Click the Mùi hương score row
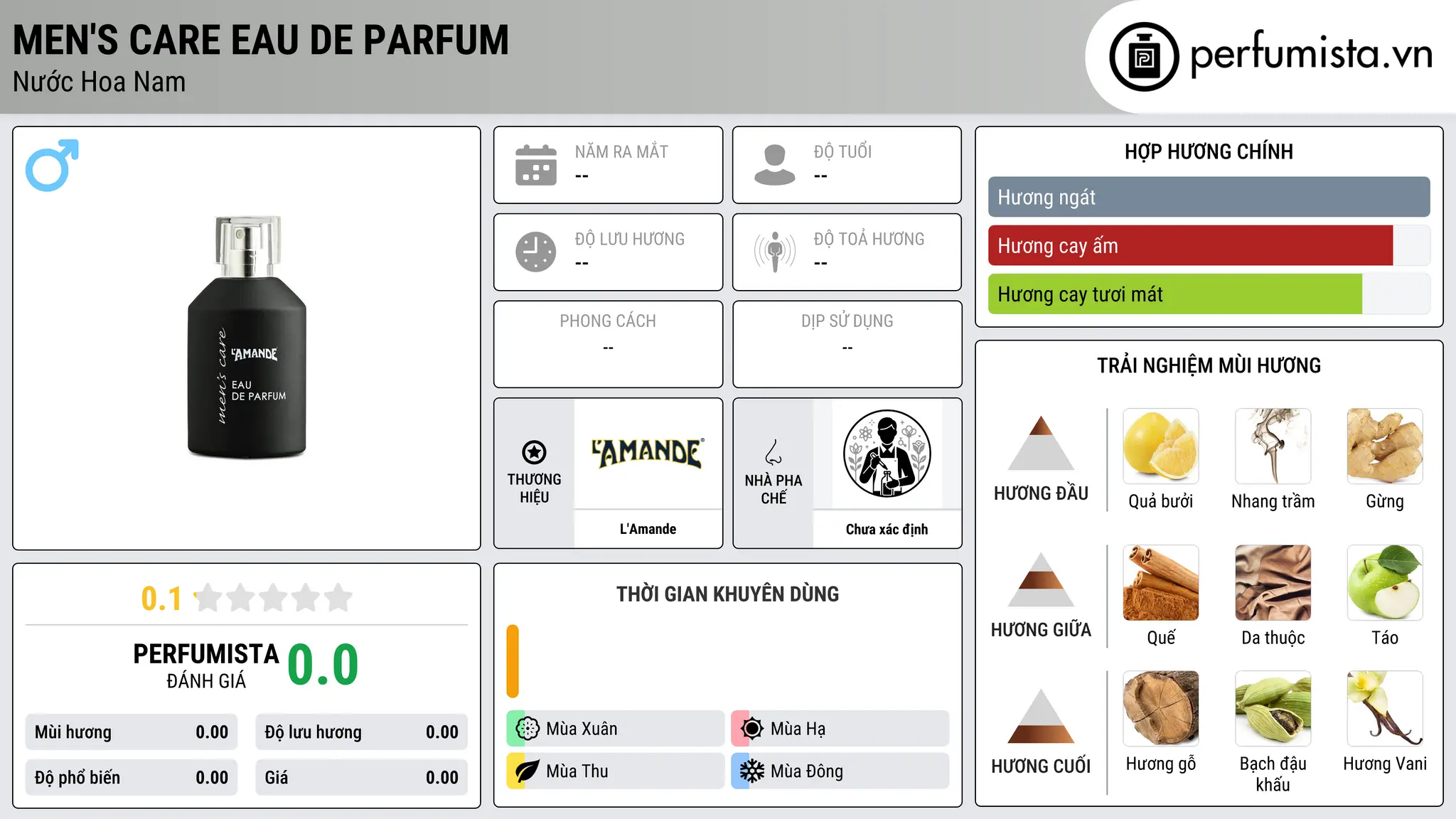This screenshot has width=1456, height=819. pos(132,732)
